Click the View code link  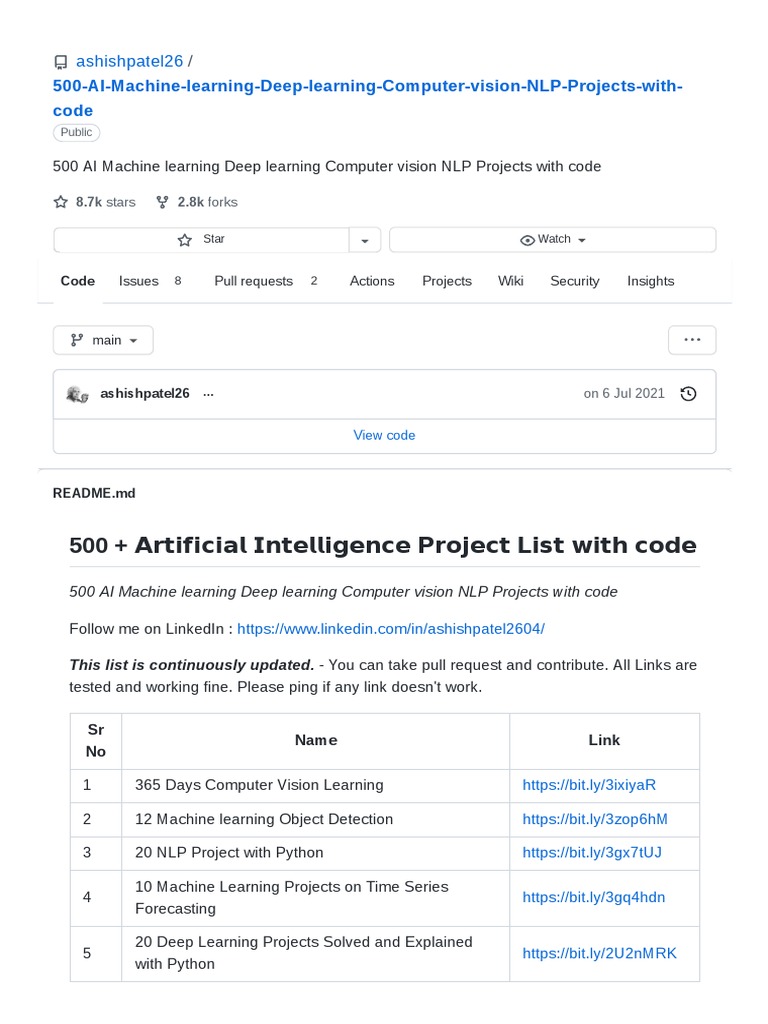pyautogui.click(x=384, y=435)
